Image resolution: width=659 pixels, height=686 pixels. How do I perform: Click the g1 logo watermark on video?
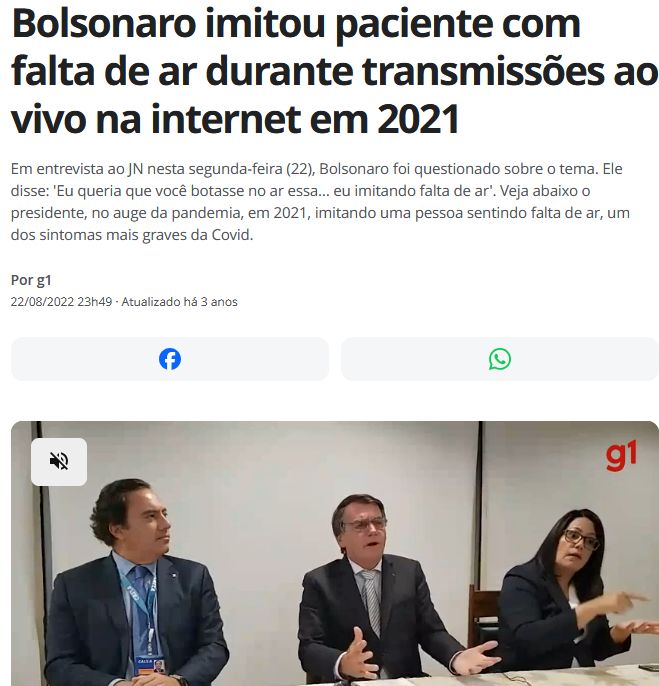pos(621,456)
